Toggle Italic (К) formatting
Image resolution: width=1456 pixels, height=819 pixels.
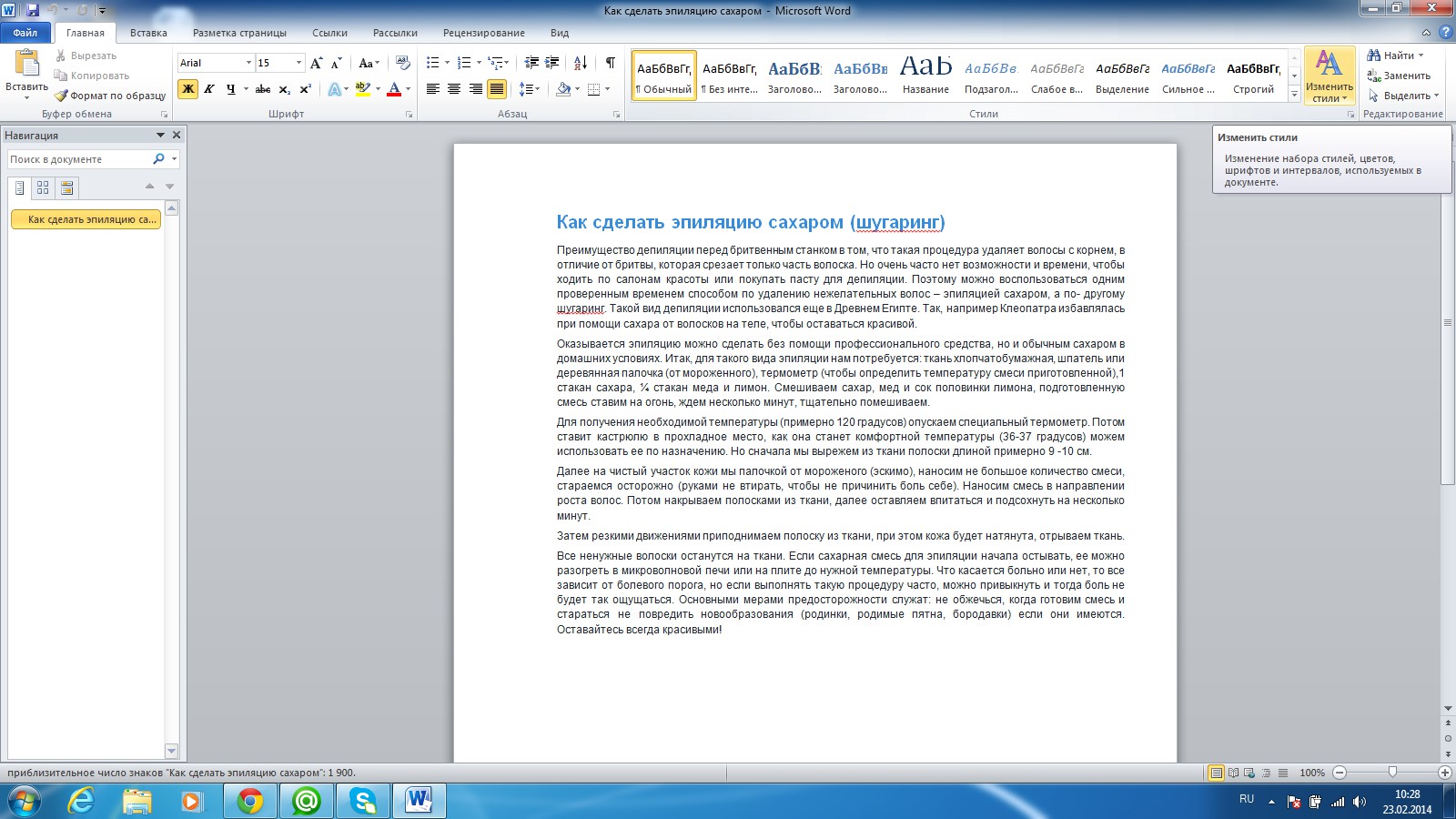[x=209, y=89]
